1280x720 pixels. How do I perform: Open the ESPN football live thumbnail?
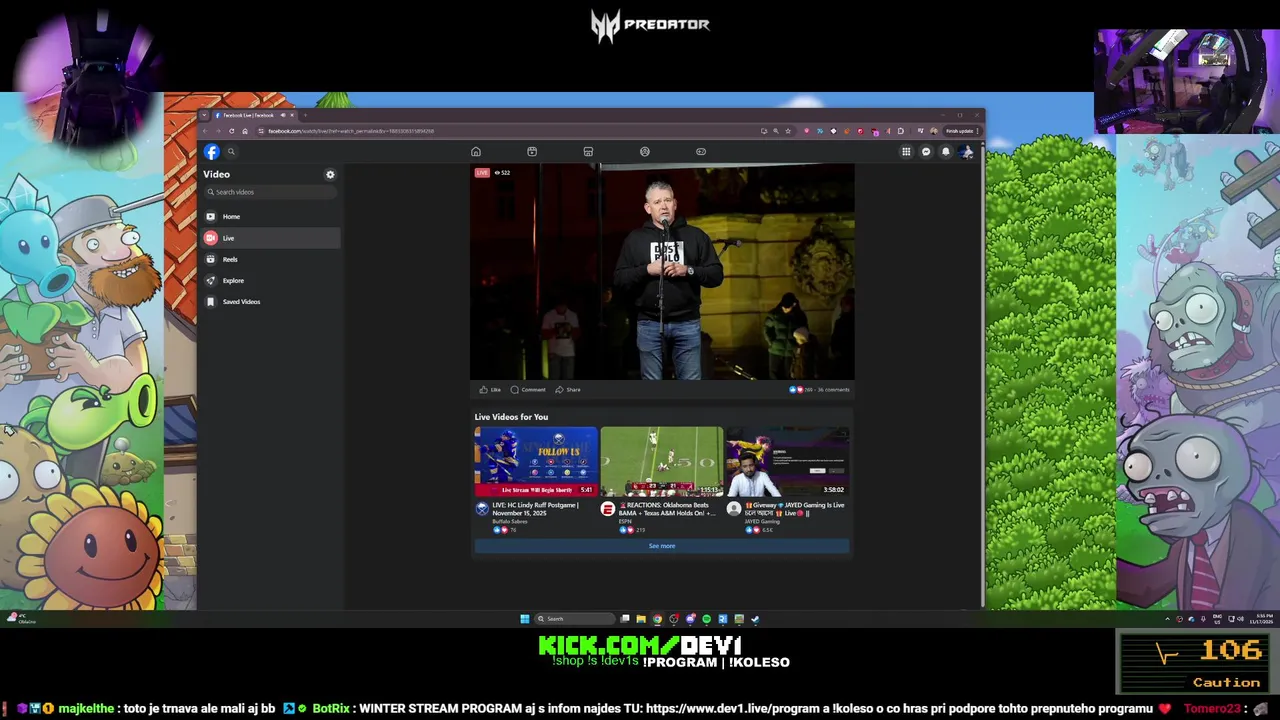click(x=661, y=461)
